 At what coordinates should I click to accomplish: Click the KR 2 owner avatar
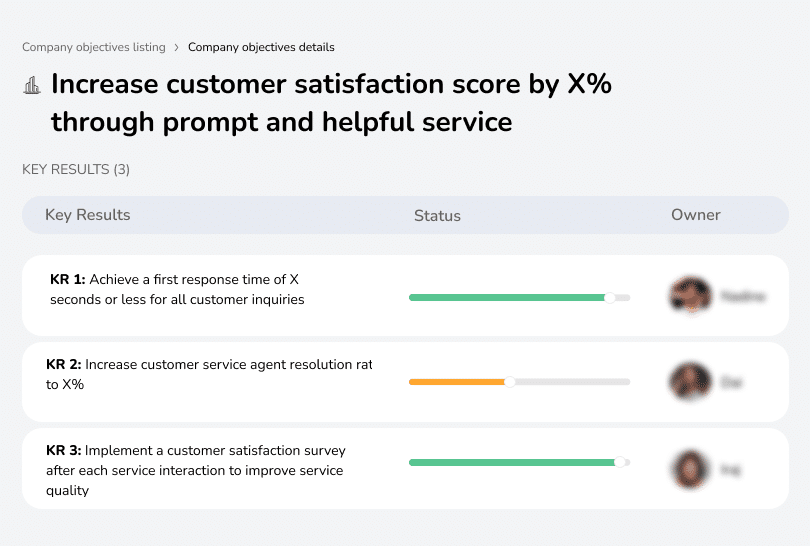coord(689,382)
